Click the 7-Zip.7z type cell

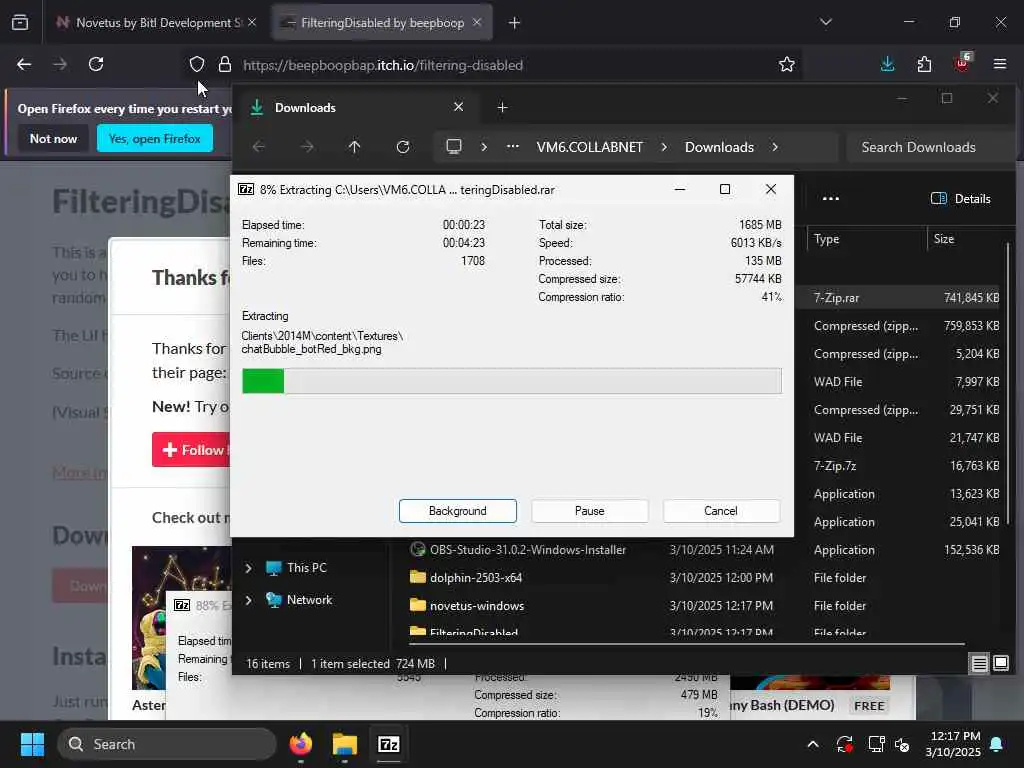tap(835, 466)
